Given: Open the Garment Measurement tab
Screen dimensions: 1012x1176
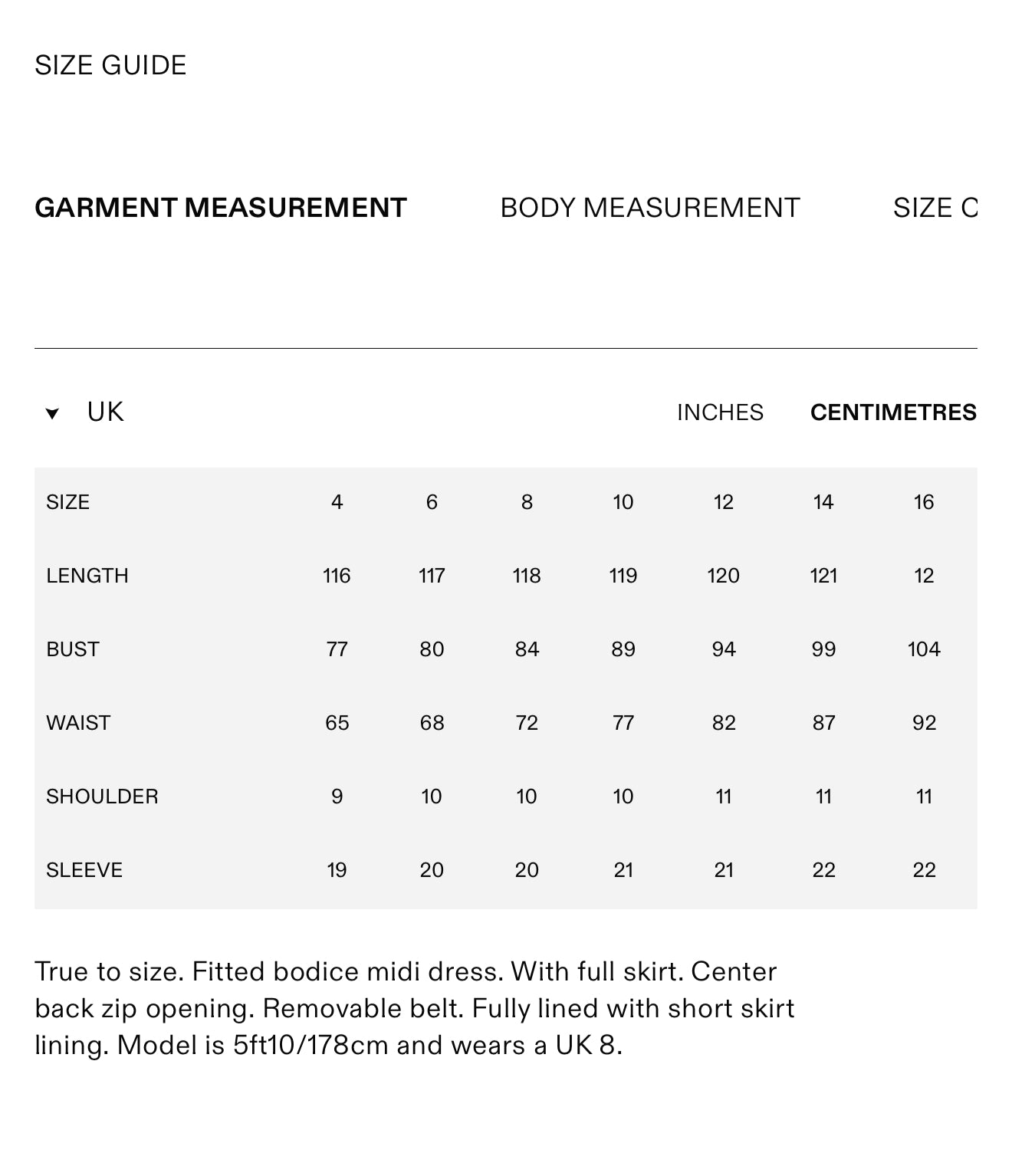Looking at the screenshot, I should tap(221, 208).
